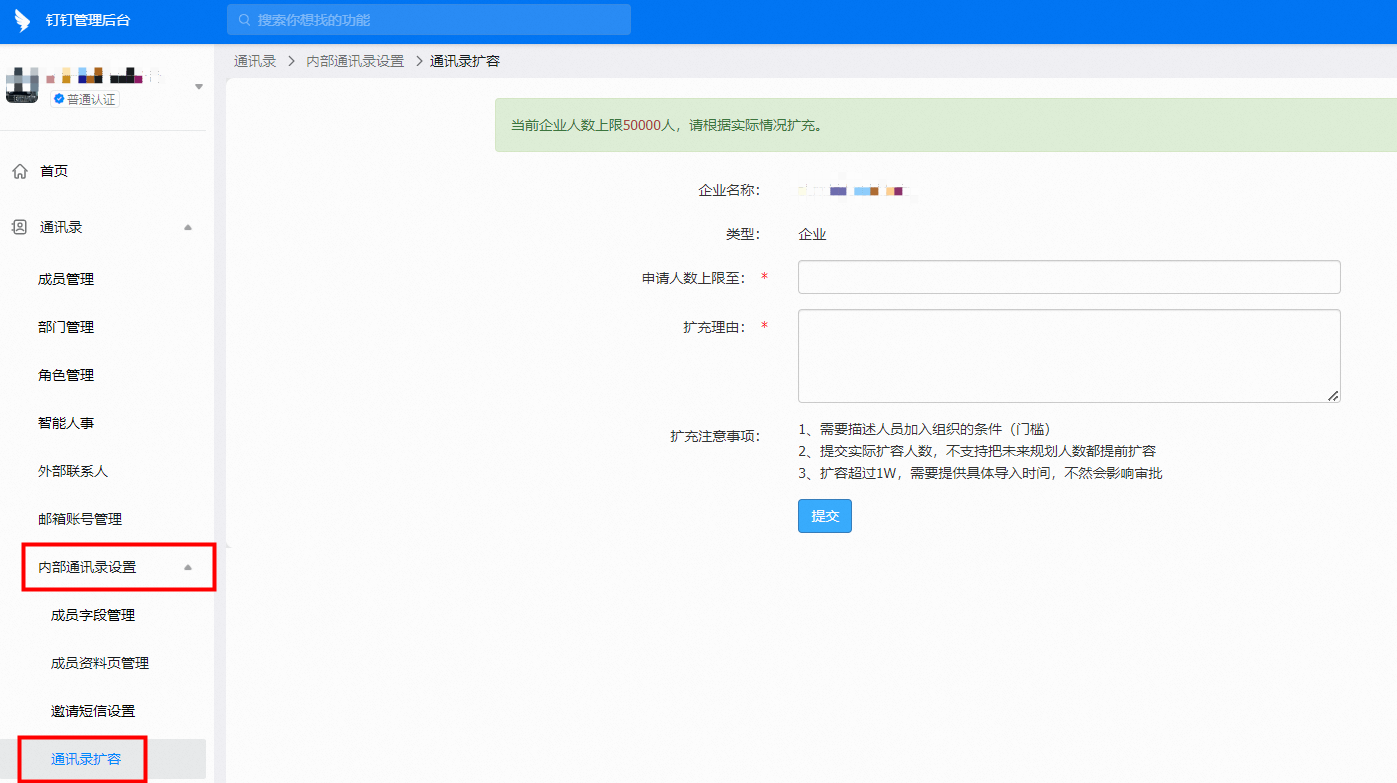Click the 通讯录 breadcrumb link

pos(255,61)
